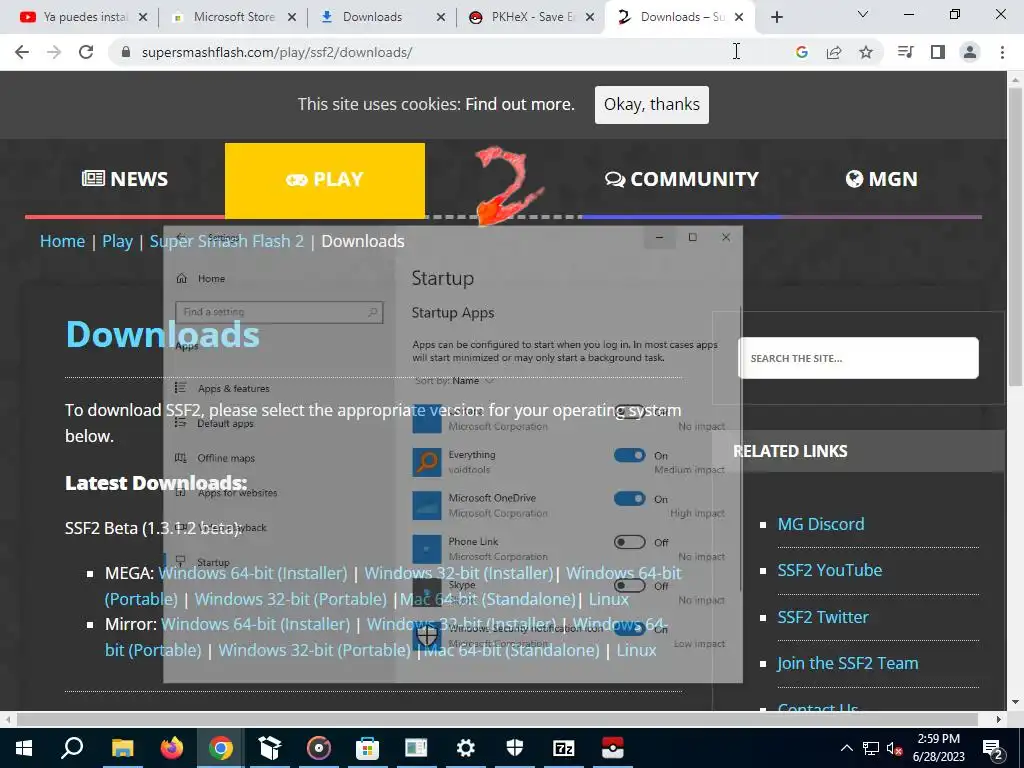Show hidden system tray icons
The image size is (1024, 768).
coord(846,748)
